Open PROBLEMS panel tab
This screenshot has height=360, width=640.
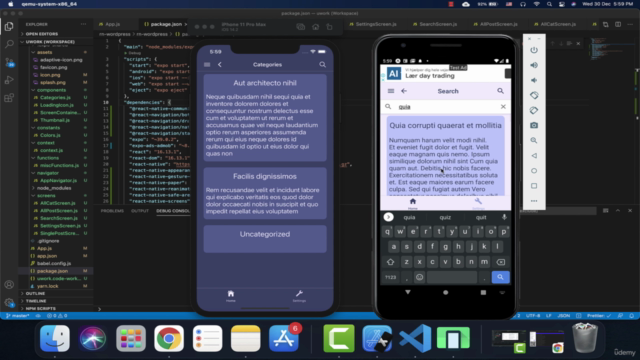click(112, 211)
